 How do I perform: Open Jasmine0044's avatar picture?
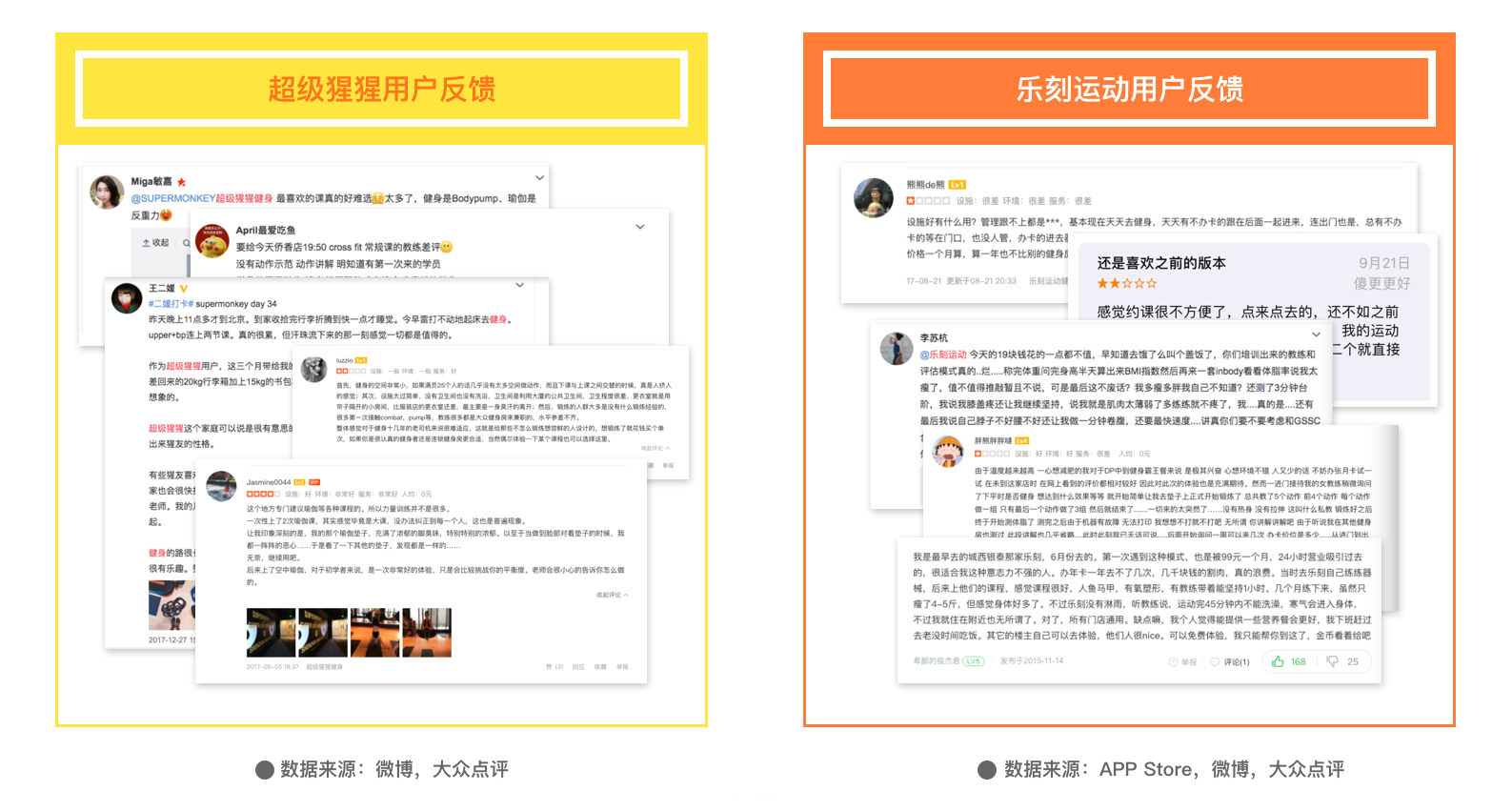pos(221,486)
